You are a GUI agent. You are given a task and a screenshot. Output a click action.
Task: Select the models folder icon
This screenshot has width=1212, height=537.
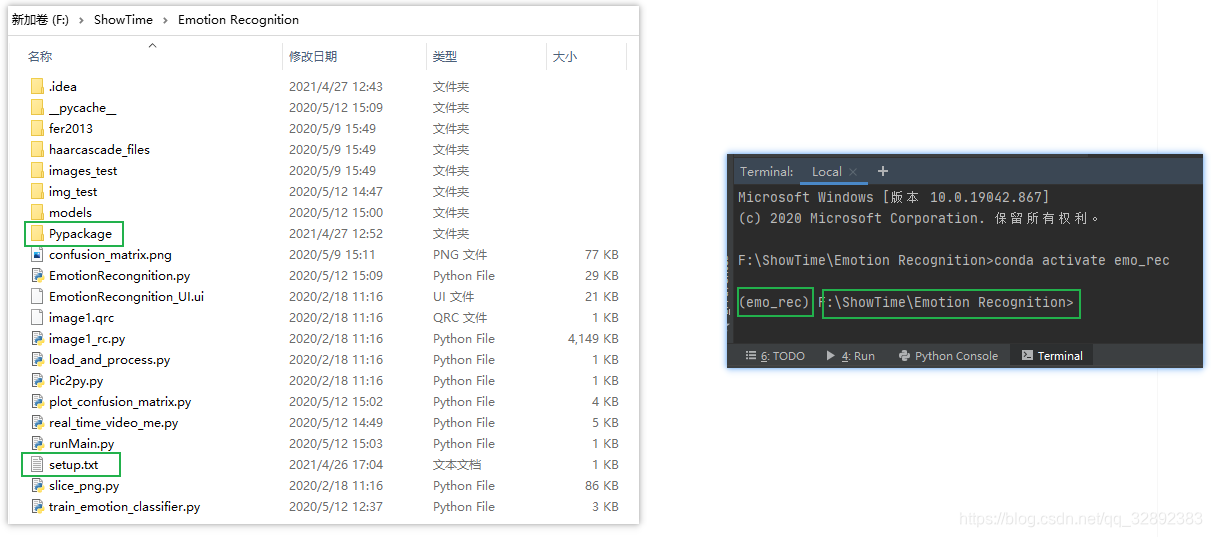click(37, 212)
